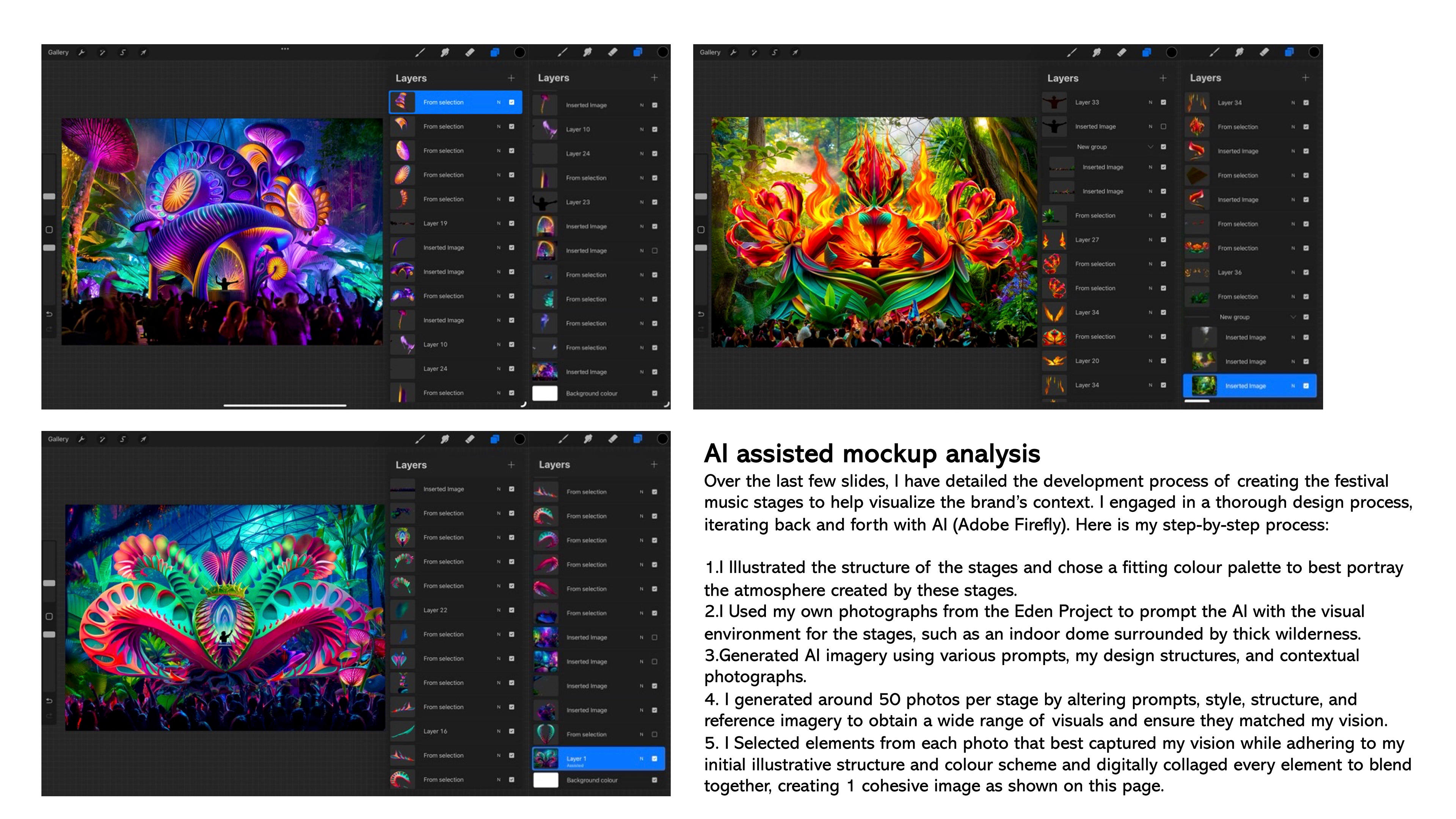Tap undo arrow in mushroom stage sidebar
The width and height of the screenshot is (1456, 819).
click(x=49, y=314)
